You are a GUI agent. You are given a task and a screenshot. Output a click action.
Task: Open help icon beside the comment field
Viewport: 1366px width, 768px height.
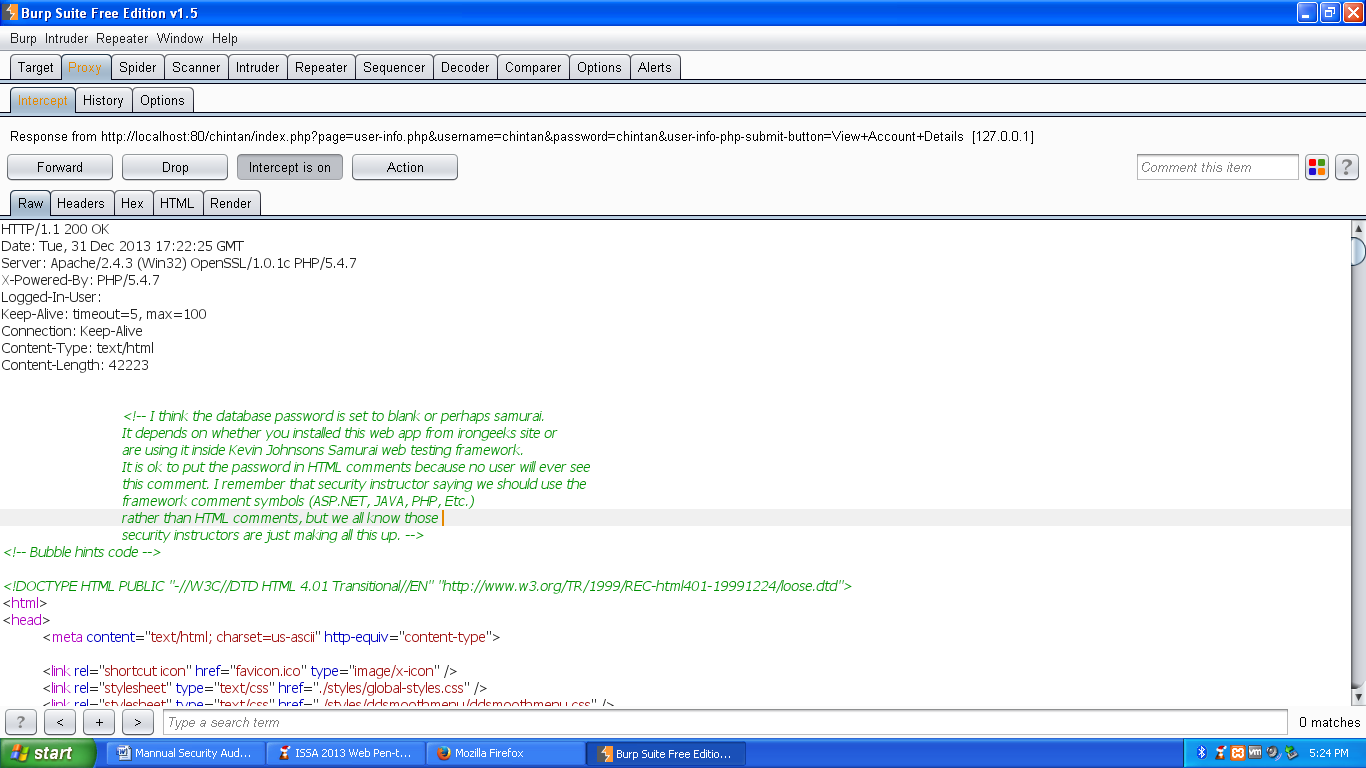[1347, 167]
